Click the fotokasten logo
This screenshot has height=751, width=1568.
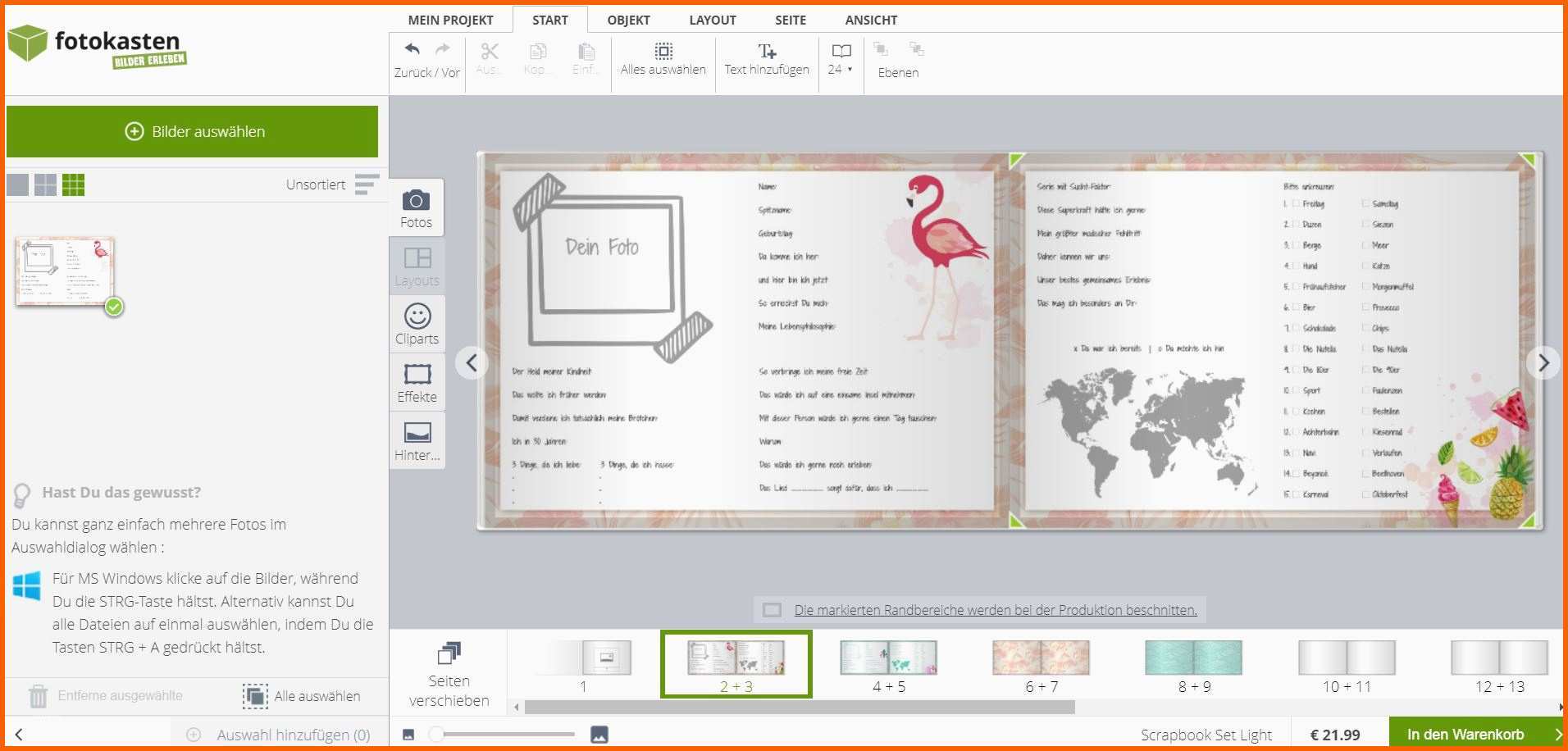tap(97, 46)
